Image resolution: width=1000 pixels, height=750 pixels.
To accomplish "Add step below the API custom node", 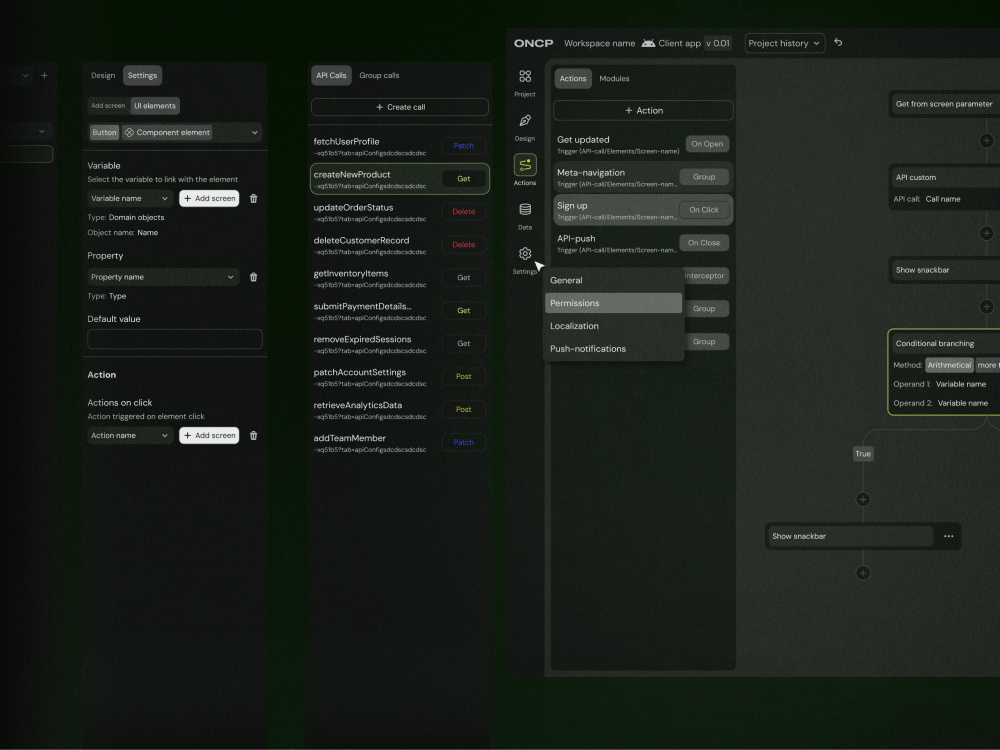I will [x=987, y=233].
